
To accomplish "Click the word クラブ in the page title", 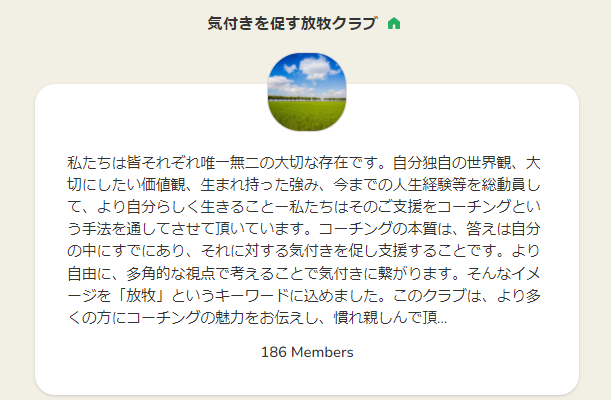I will pos(352,23).
